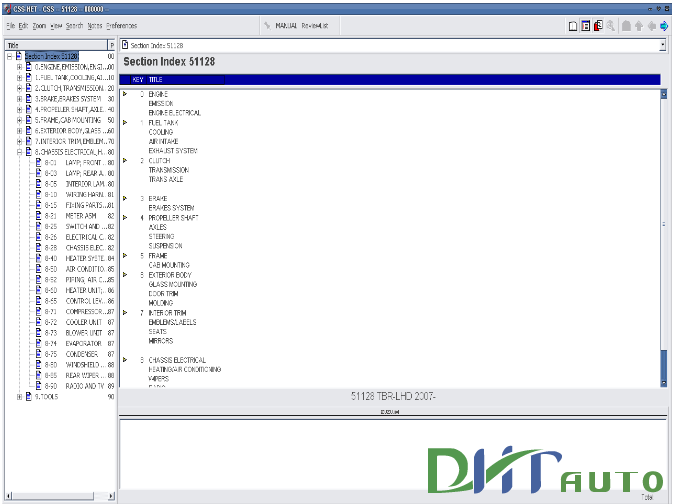Open the book view toolbar icon
674x504 pixels.
point(573,26)
